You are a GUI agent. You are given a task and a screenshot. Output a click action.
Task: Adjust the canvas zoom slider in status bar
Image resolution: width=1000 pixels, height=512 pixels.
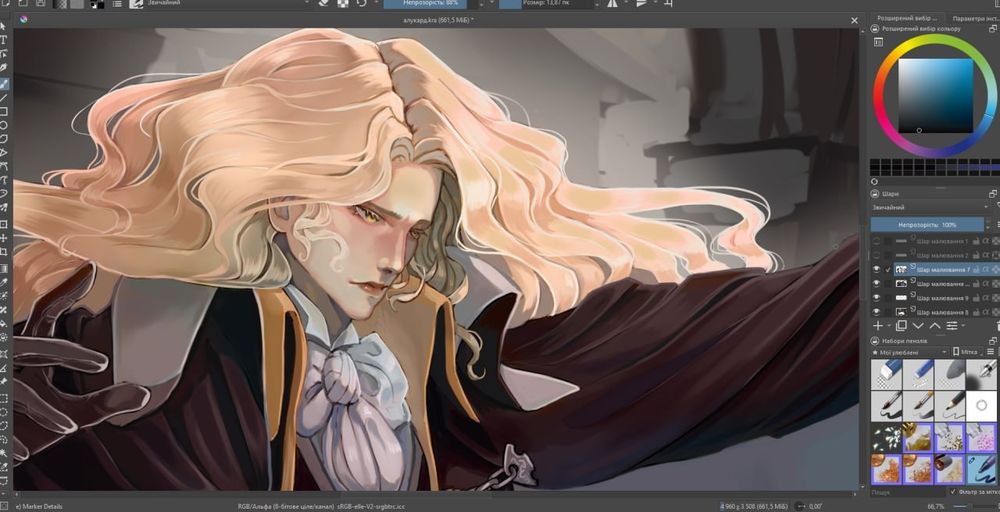(x=974, y=507)
